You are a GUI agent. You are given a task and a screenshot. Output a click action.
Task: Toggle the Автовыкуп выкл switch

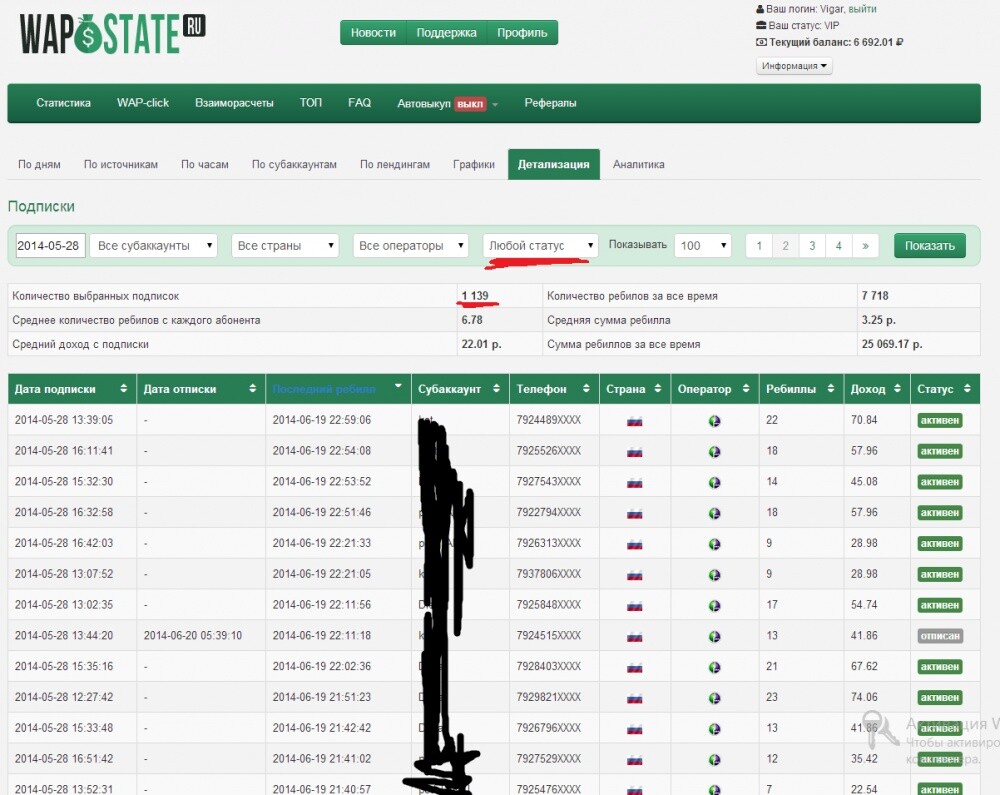pyautogui.click(x=470, y=103)
